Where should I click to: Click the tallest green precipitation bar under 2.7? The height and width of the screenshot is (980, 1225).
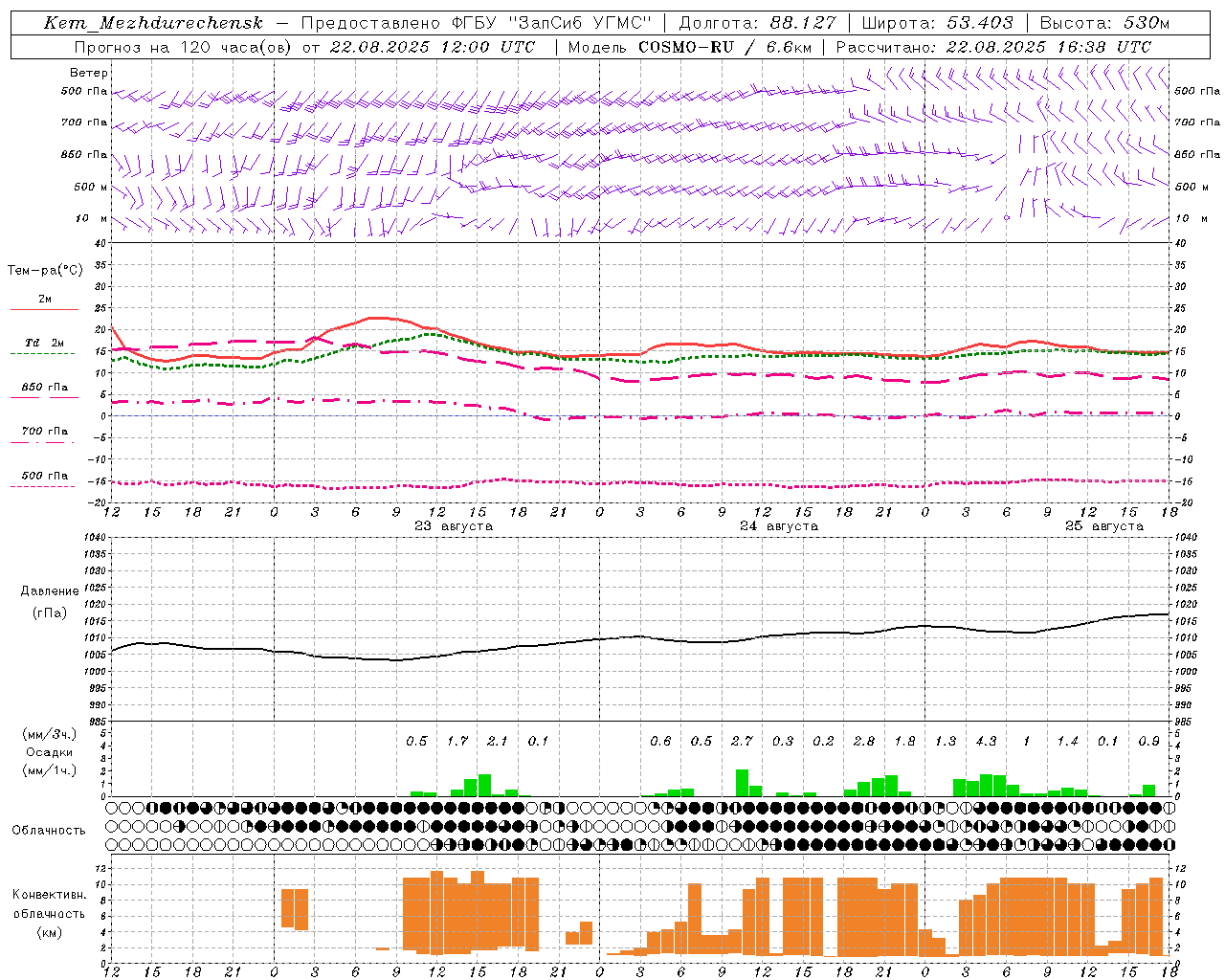click(x=742, y=783)
